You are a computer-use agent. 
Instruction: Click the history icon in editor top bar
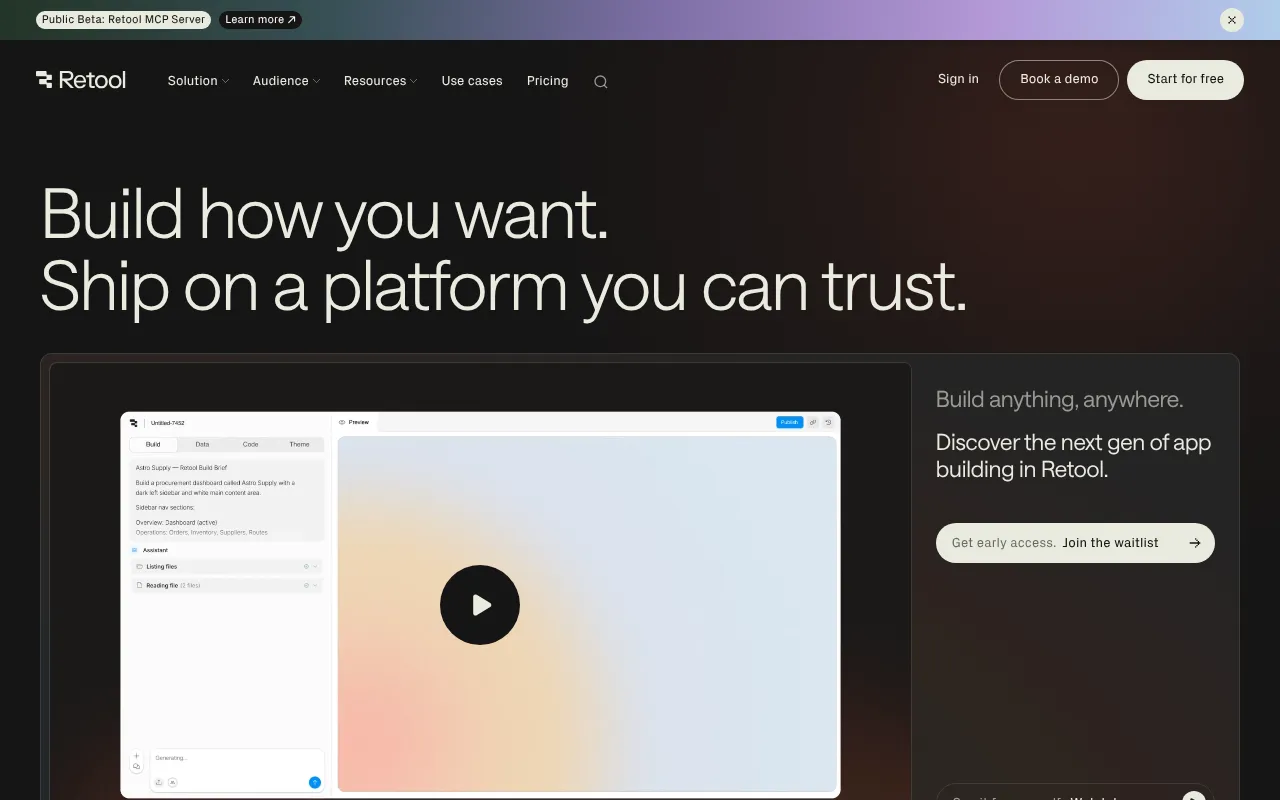tap(828, 422)
